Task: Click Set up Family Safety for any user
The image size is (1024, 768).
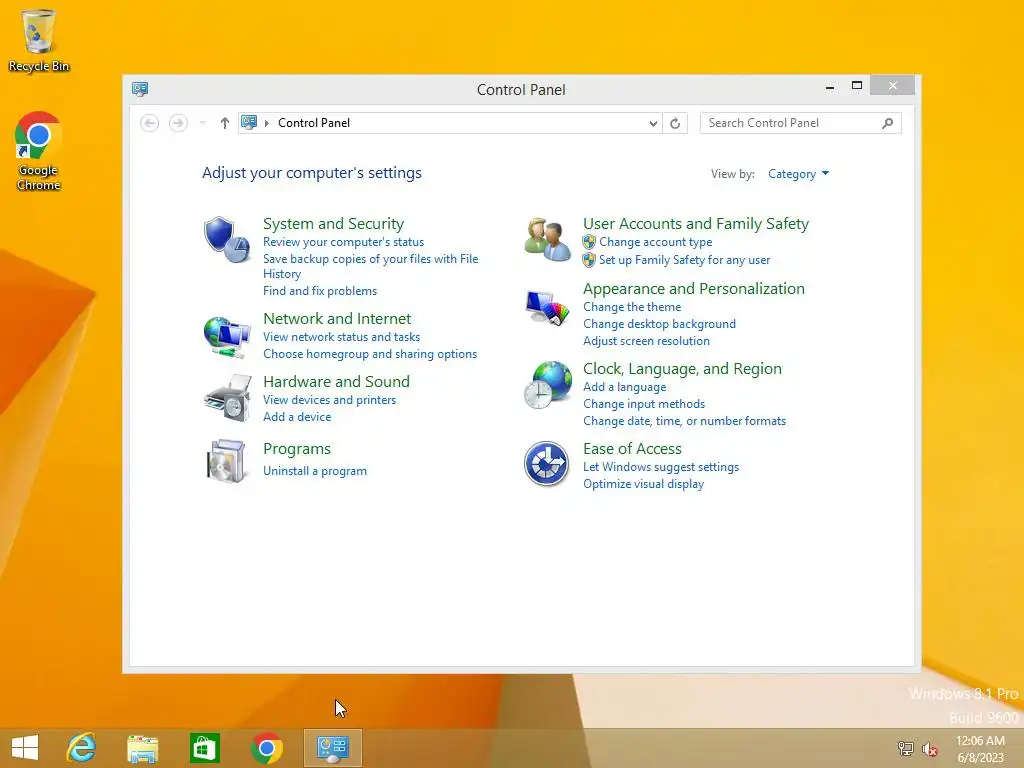Action: click(684, 260)
